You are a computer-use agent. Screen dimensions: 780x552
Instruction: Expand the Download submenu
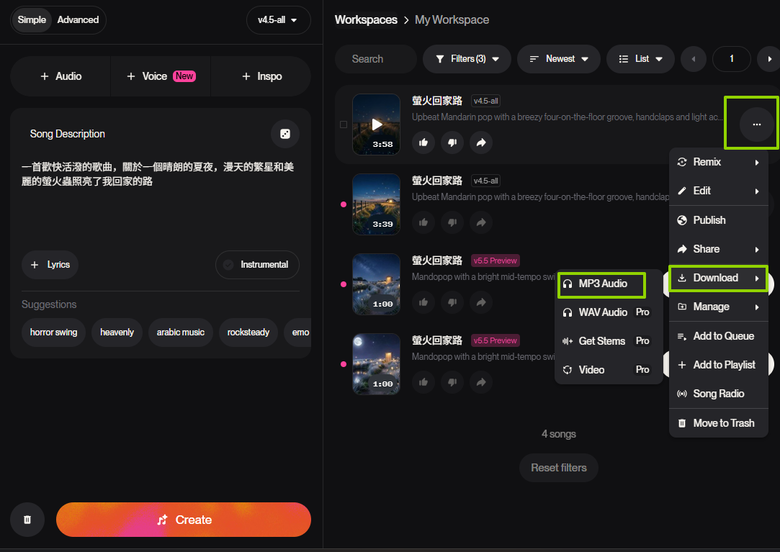(x=718, y=278)
